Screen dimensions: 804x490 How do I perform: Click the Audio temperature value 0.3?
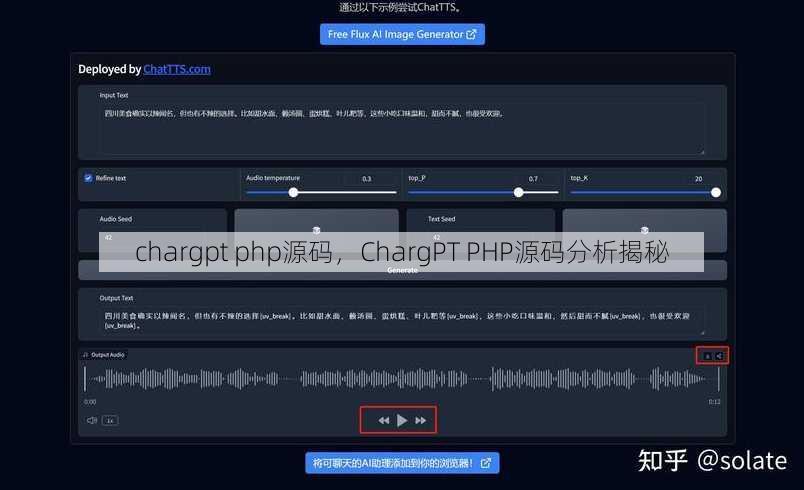click(367, 179)
